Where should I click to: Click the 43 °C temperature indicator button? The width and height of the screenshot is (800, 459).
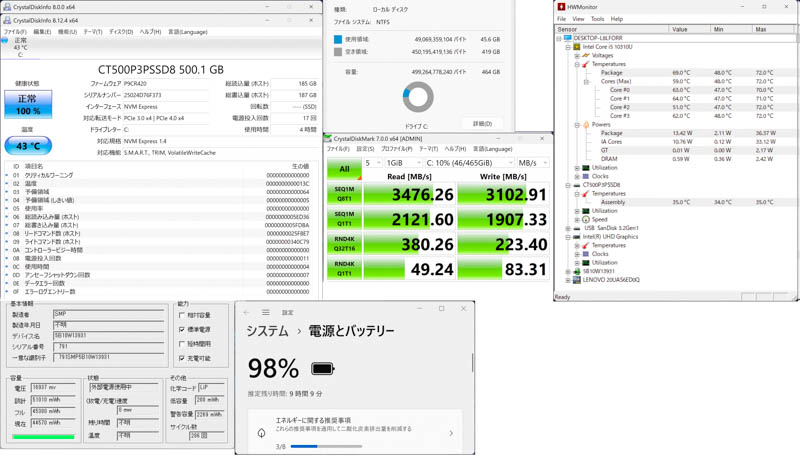click(x=28, y=146)
